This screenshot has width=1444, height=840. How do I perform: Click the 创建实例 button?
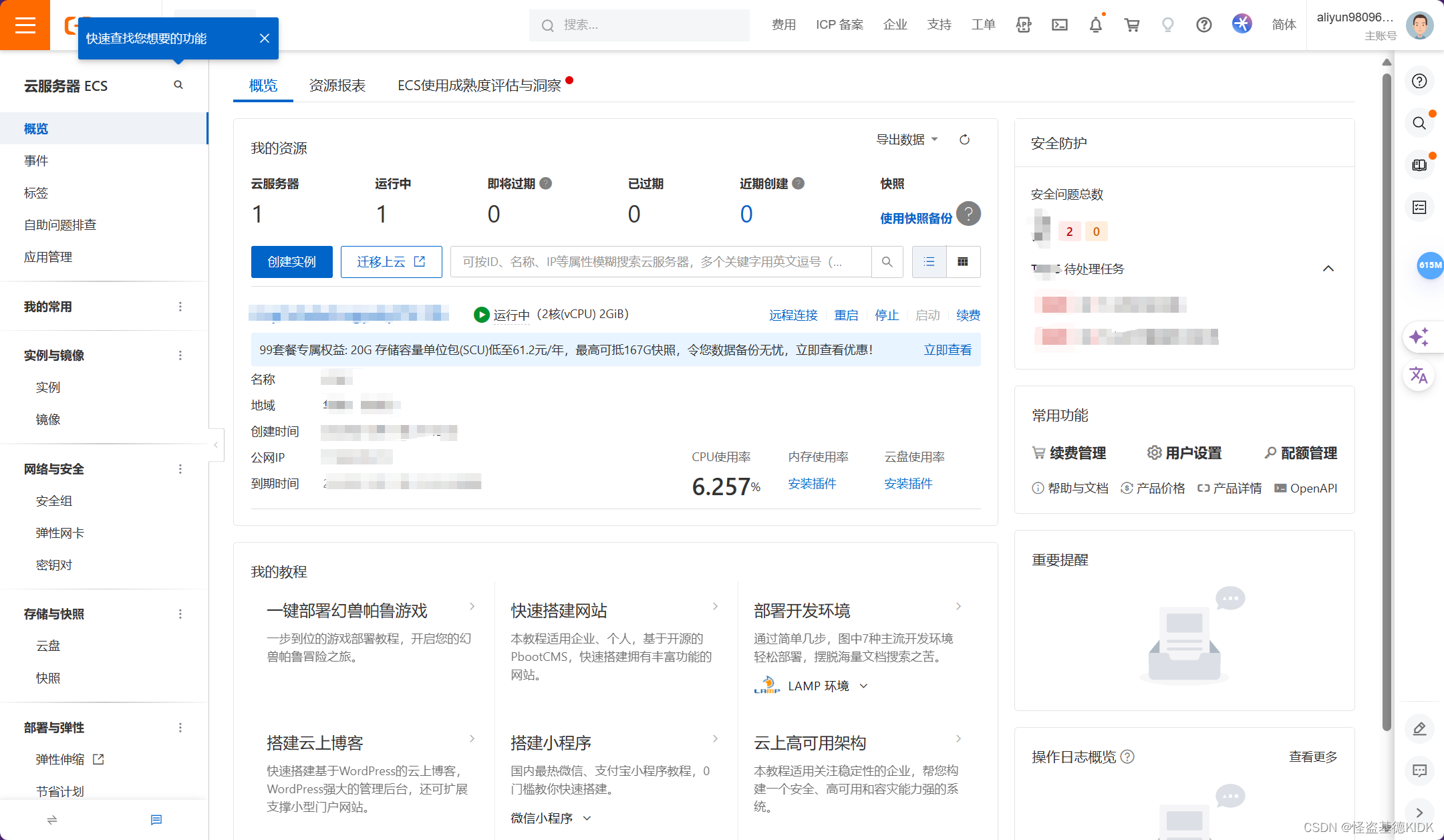point(291,262)
